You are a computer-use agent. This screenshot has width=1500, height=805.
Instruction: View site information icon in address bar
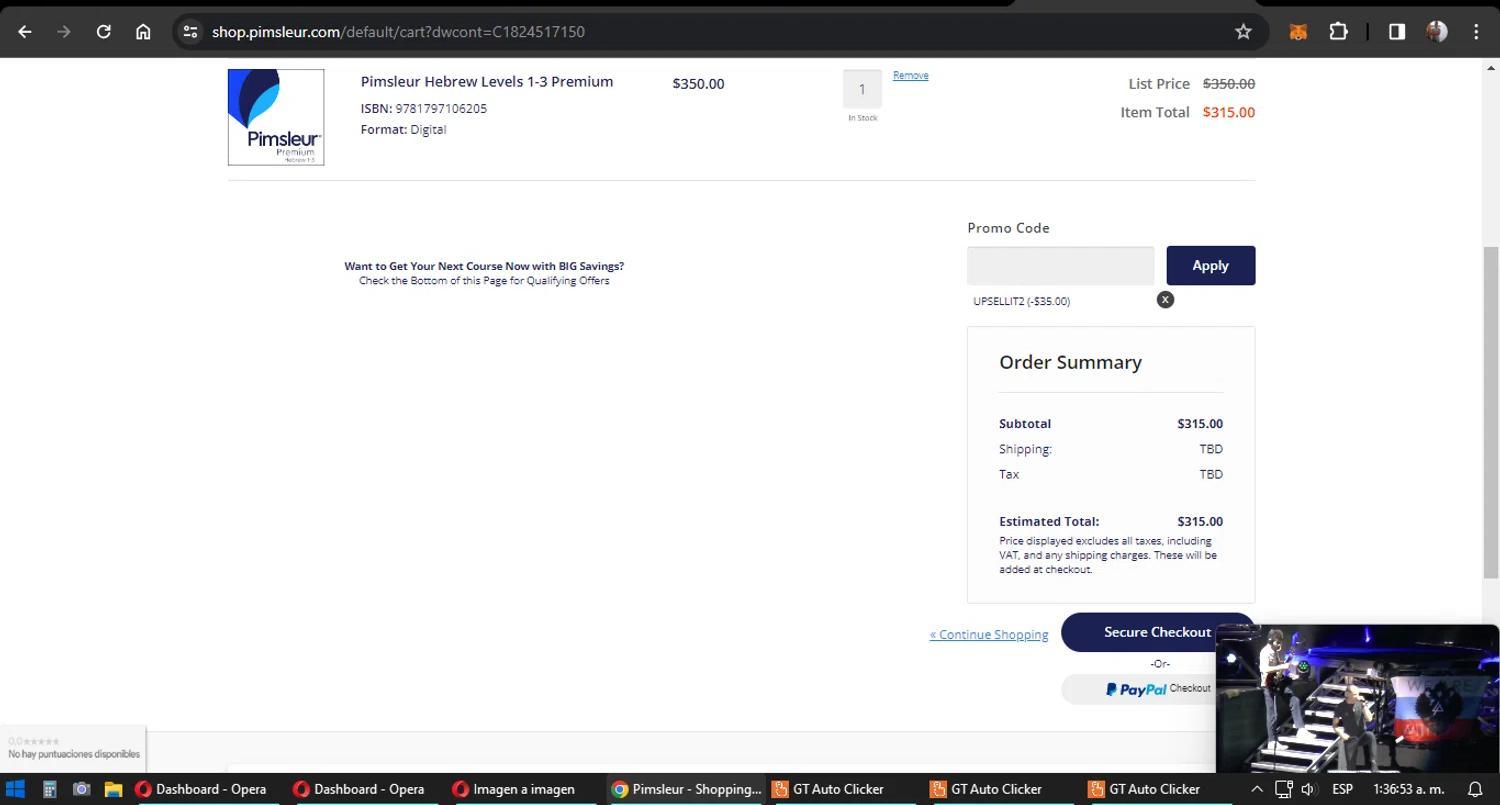click(190, 32)
